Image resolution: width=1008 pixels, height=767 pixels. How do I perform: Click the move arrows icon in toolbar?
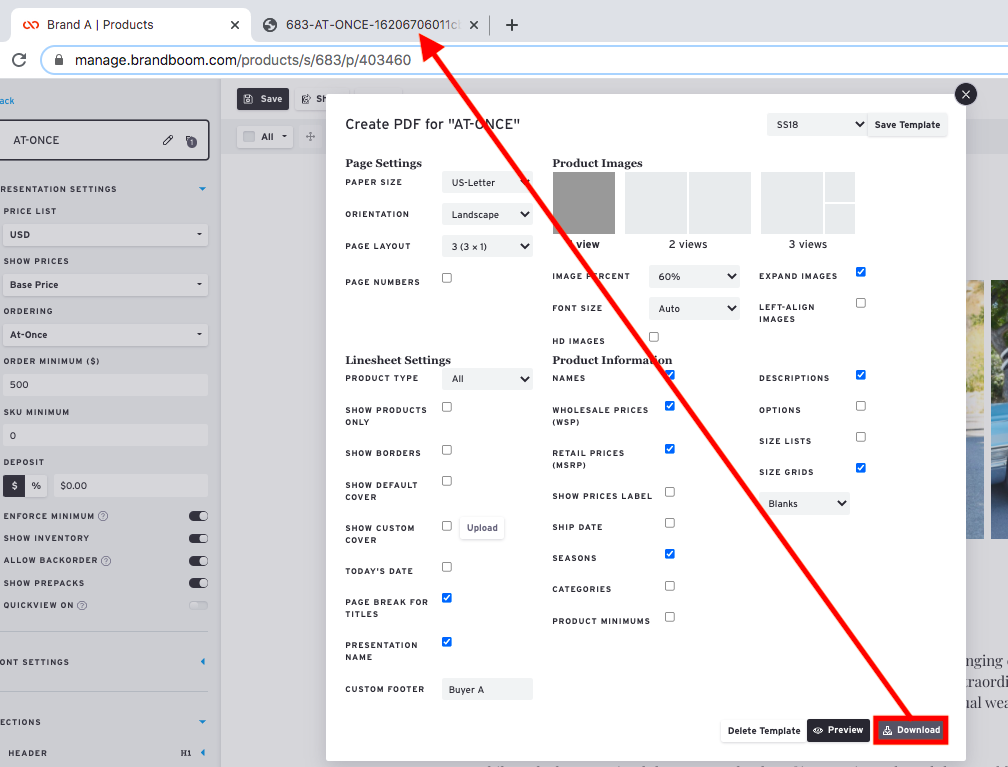pyautogui.click(x=310, y=136)
